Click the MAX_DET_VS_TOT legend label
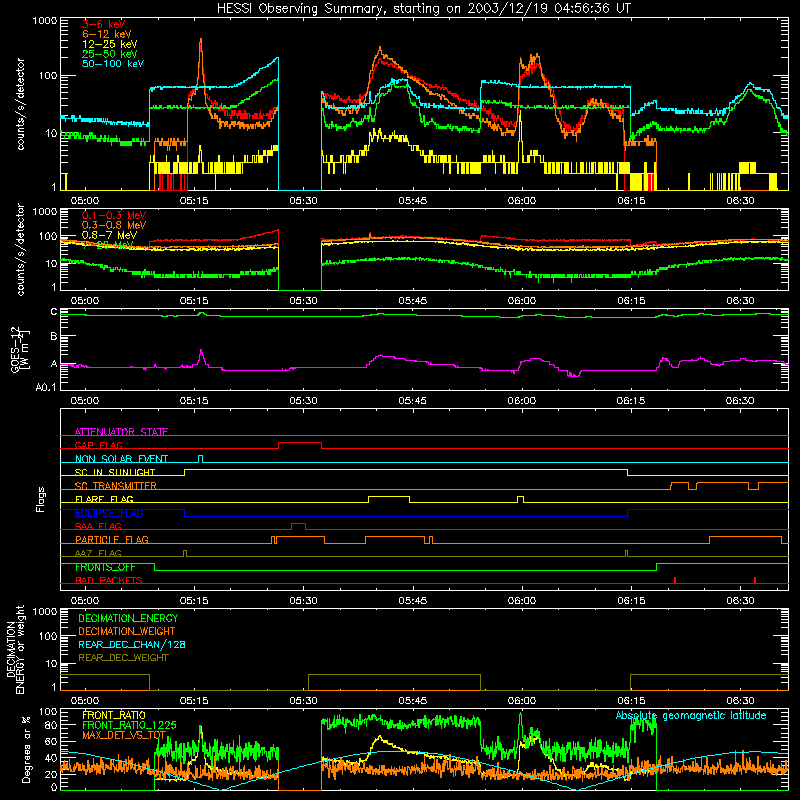Image resolution: width=800 pixels, height=800 pixels. coord(124,735)
